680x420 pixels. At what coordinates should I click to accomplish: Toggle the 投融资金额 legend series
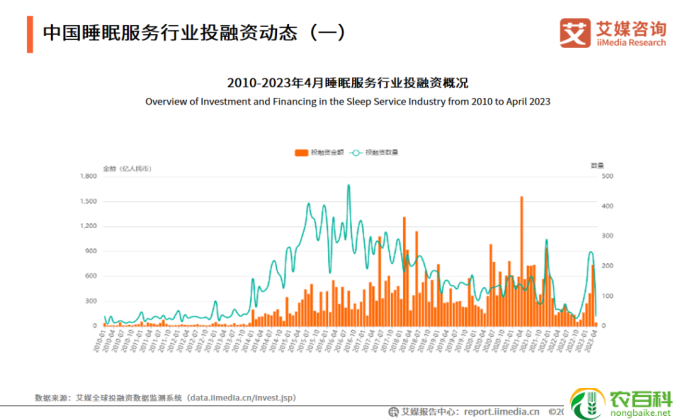coord(326,151)
